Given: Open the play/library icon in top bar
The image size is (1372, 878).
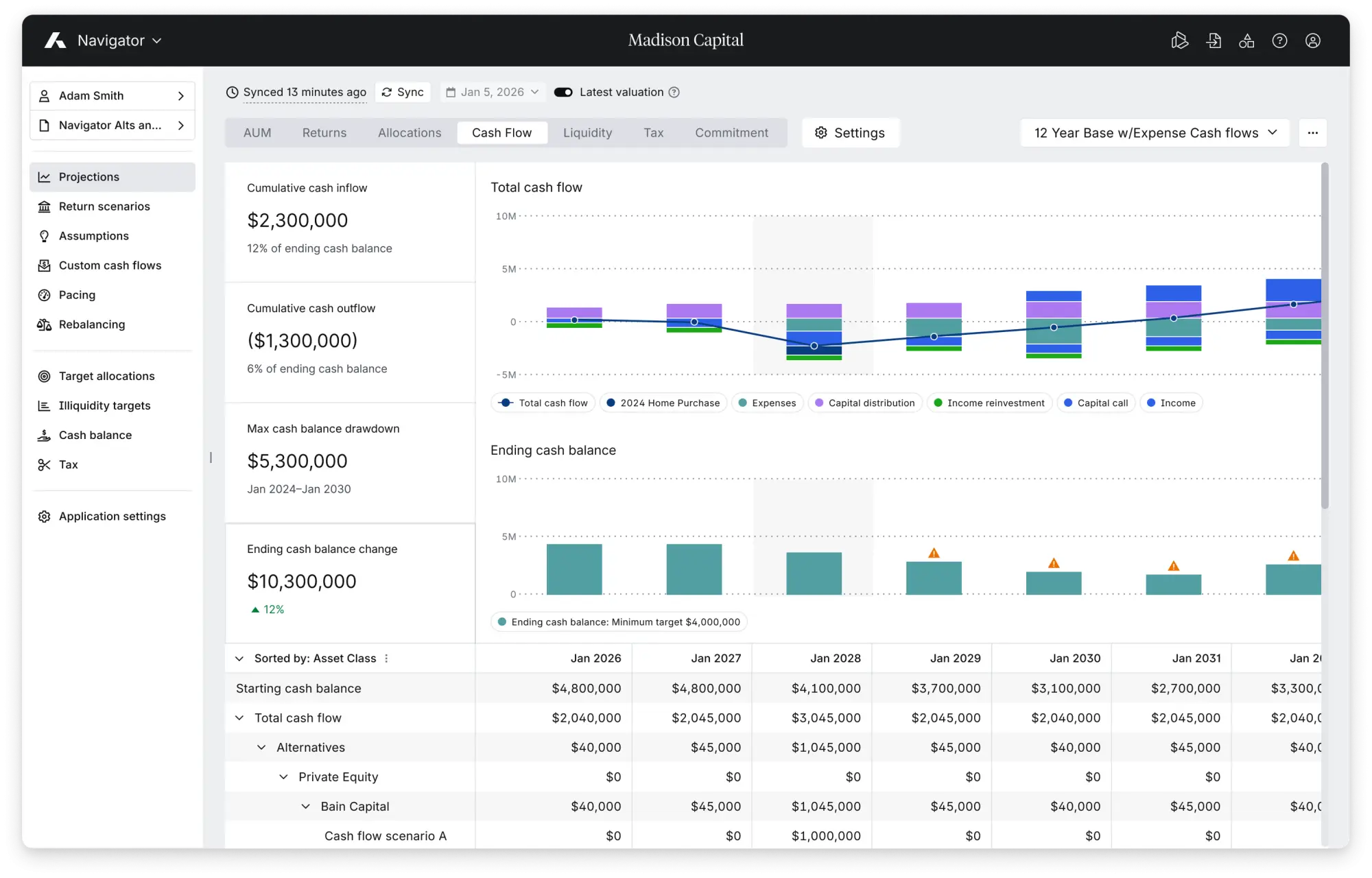Looking at the screenshot, I should click(x=1179, y=40).
